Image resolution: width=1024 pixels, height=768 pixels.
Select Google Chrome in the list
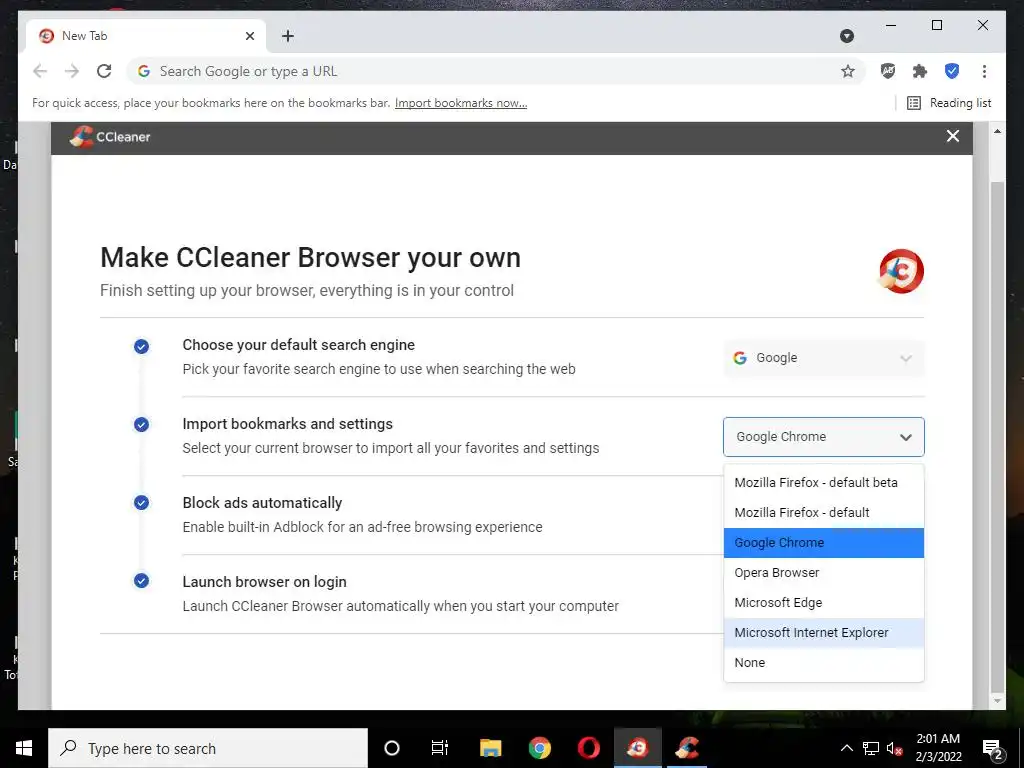click(824, 543)
